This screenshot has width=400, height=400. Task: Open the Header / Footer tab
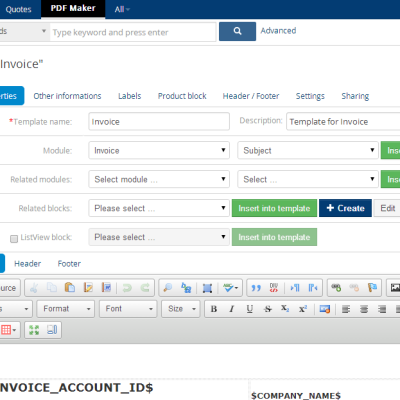pos(251,96)
